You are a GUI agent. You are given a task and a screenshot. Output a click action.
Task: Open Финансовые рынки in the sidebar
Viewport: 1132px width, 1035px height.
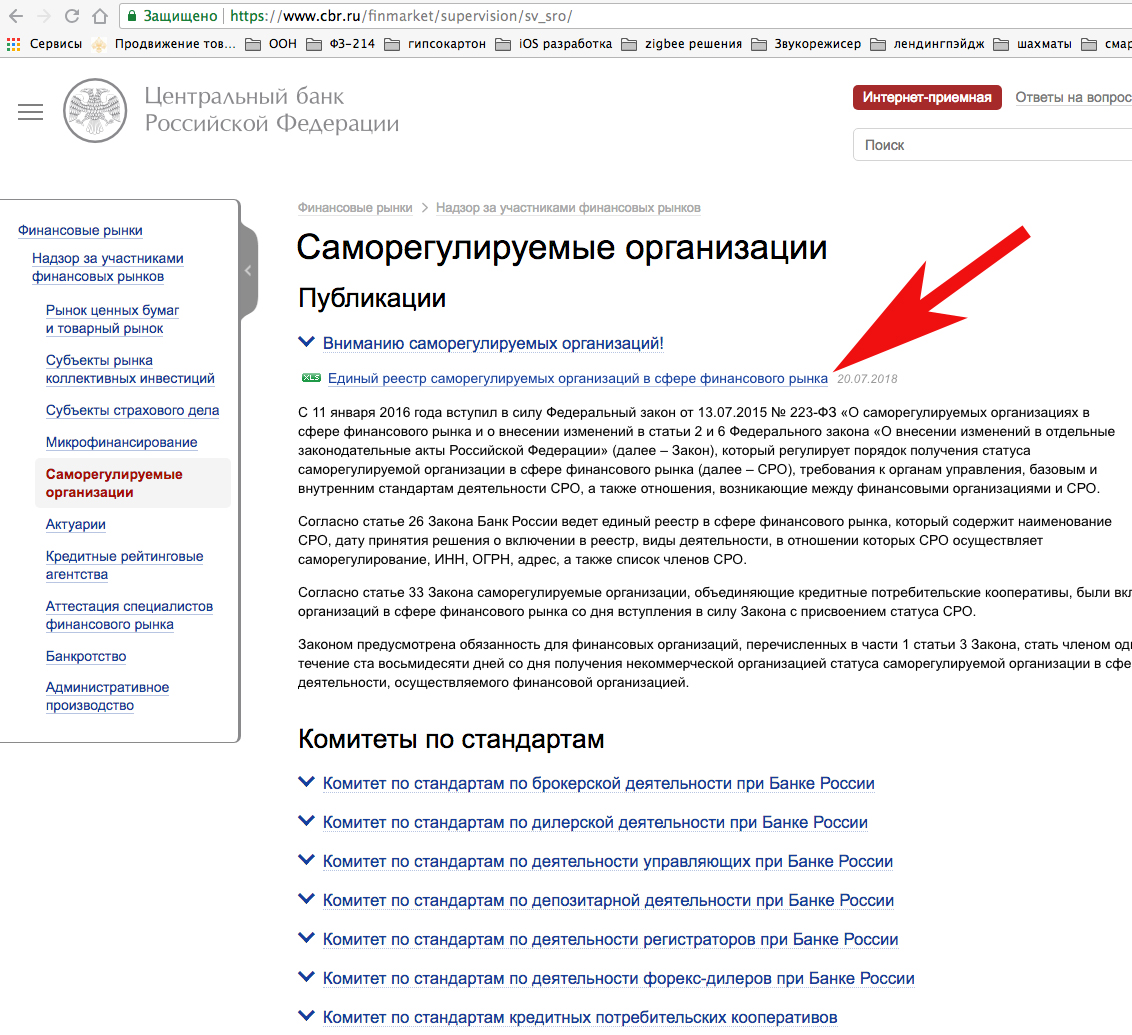(80, 230)
